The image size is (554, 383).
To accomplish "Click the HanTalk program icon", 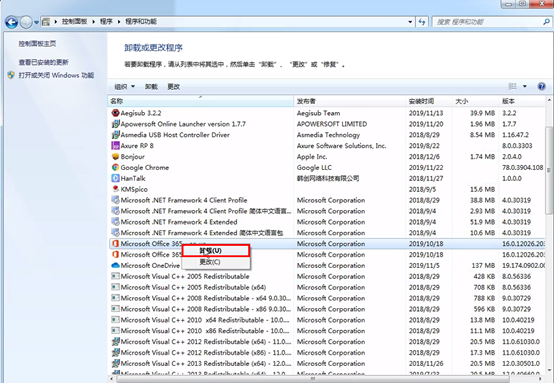I will tap(116, 178).
